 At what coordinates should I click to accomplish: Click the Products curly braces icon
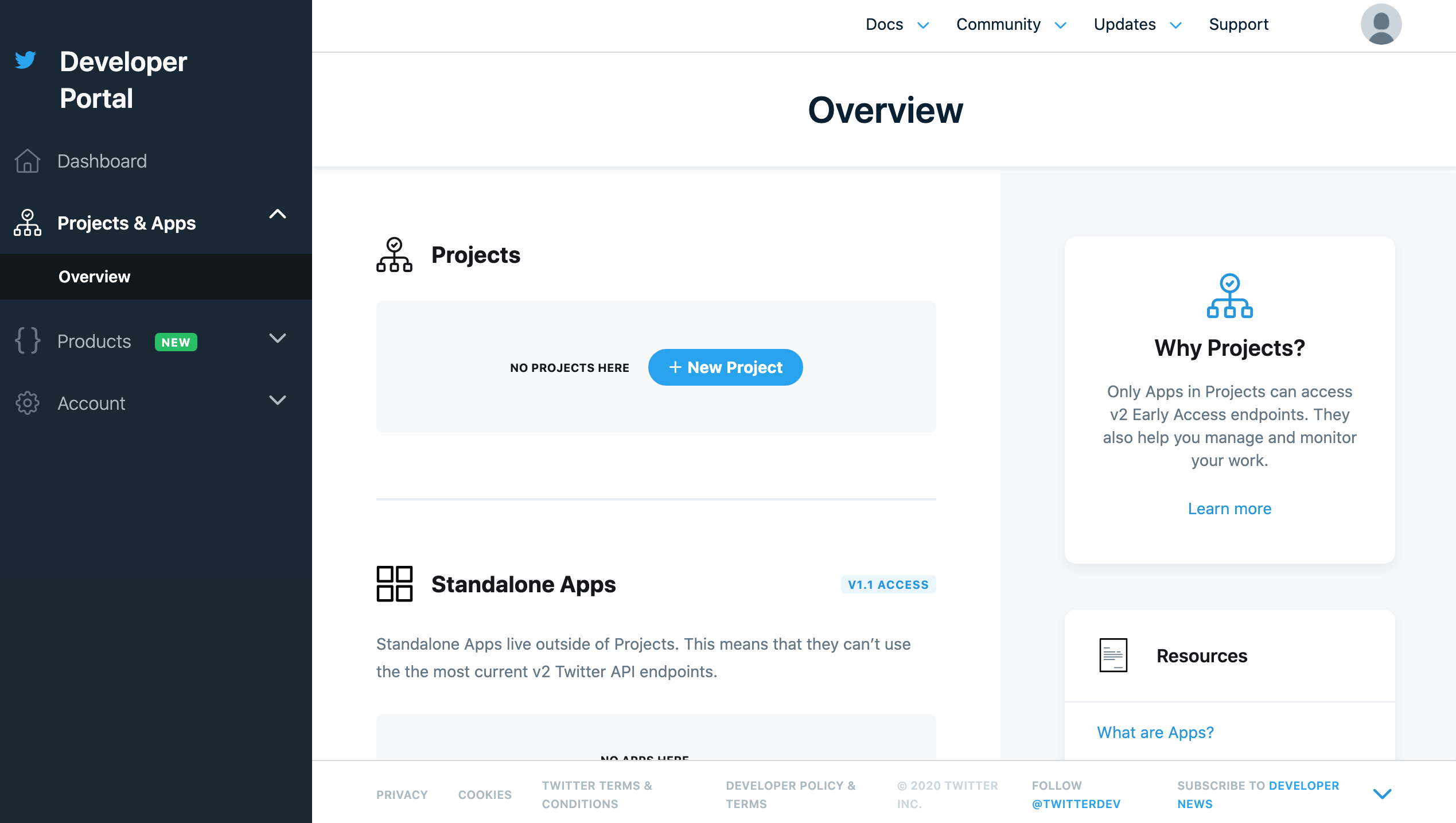[x=27, y=340]
